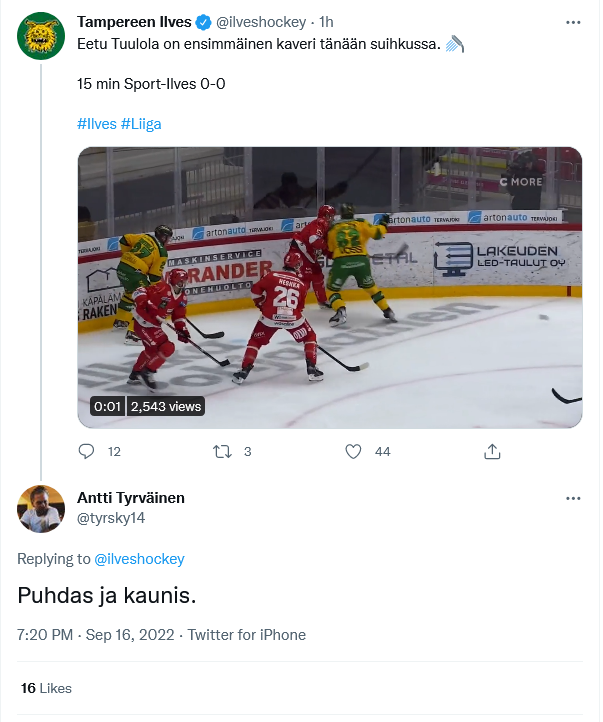Viewport: 603px width, 722px height.
Task: Click the Twitter for iPhone source label
Action: [246, 635]
